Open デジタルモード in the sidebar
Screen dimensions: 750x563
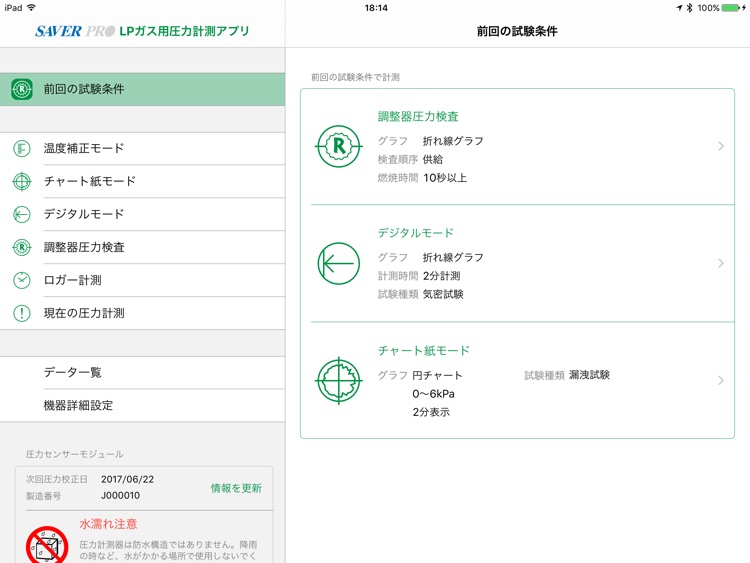click(143, 214)
